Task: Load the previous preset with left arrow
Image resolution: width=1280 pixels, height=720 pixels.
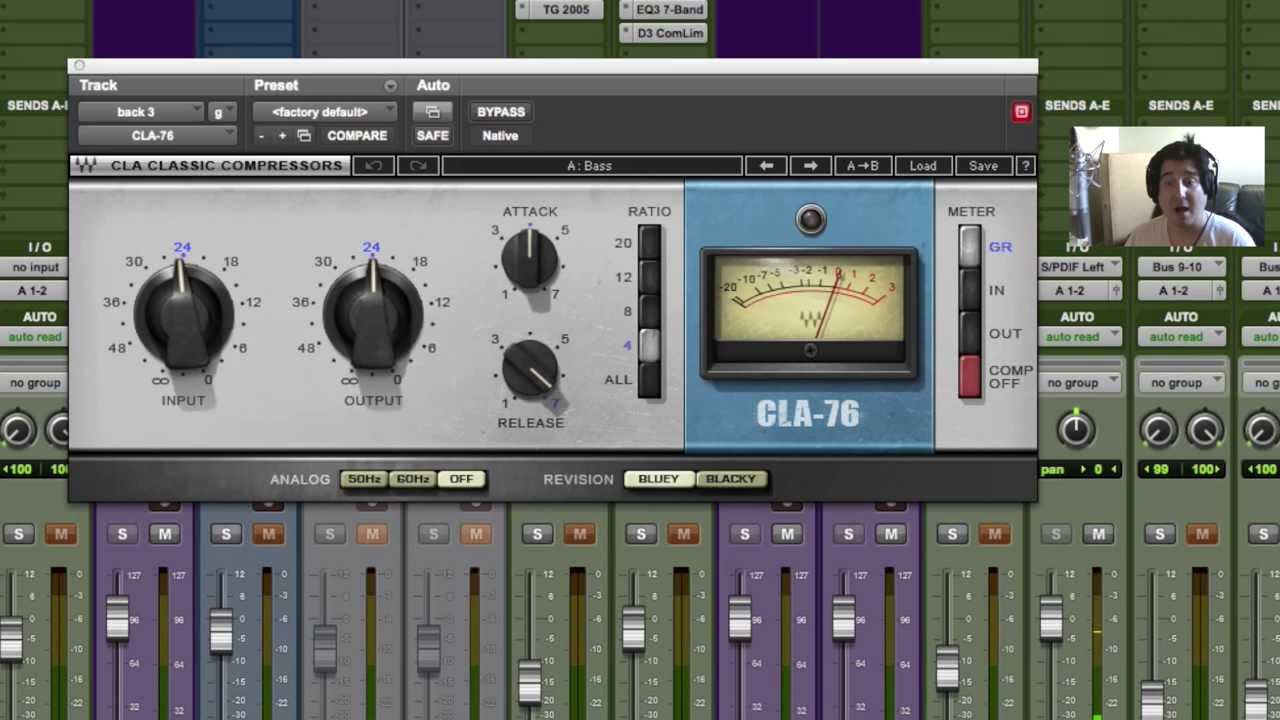Action: tap(766, 166)
